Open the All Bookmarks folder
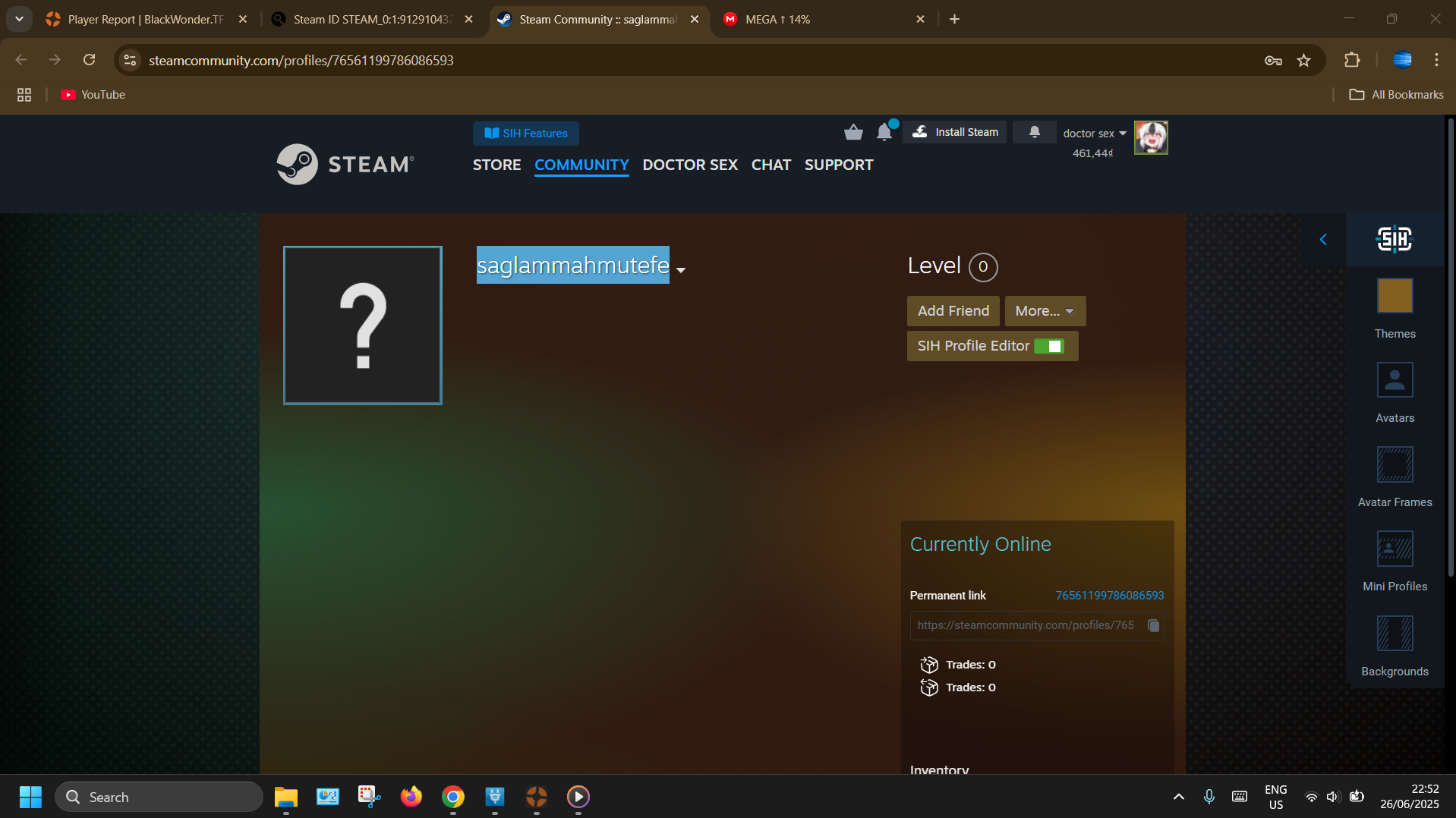 pos(1396,95)
